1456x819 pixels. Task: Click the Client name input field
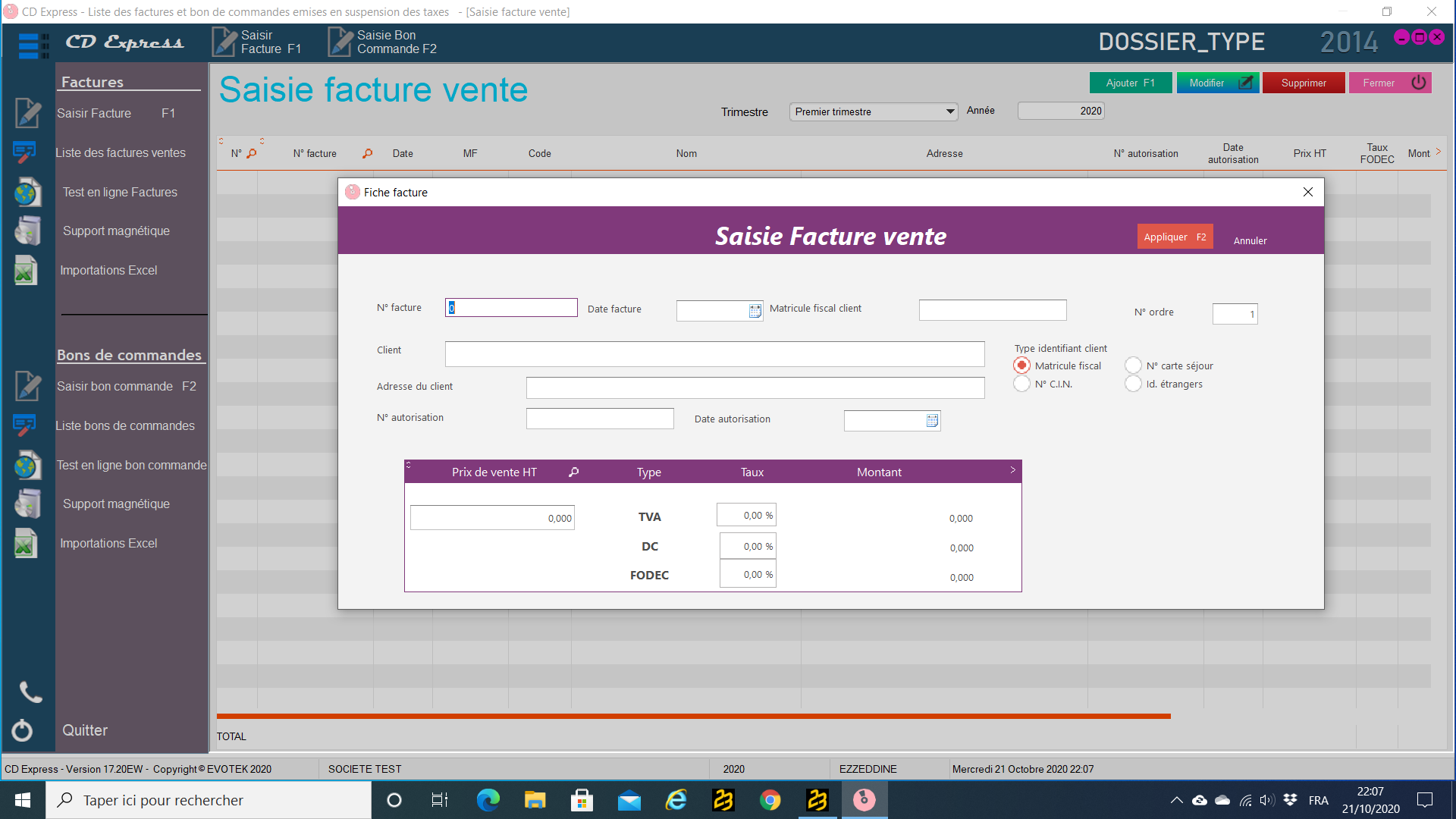714,354
